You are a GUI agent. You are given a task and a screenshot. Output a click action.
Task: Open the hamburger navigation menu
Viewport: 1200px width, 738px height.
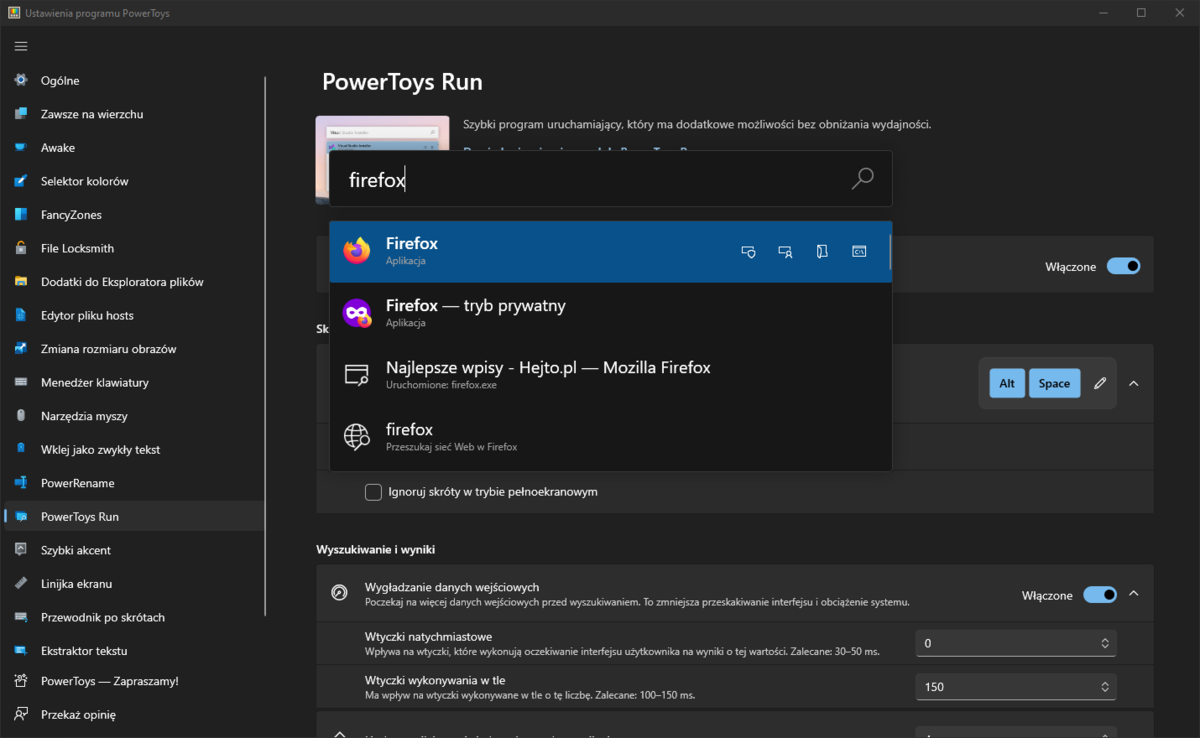coord(21,46)
